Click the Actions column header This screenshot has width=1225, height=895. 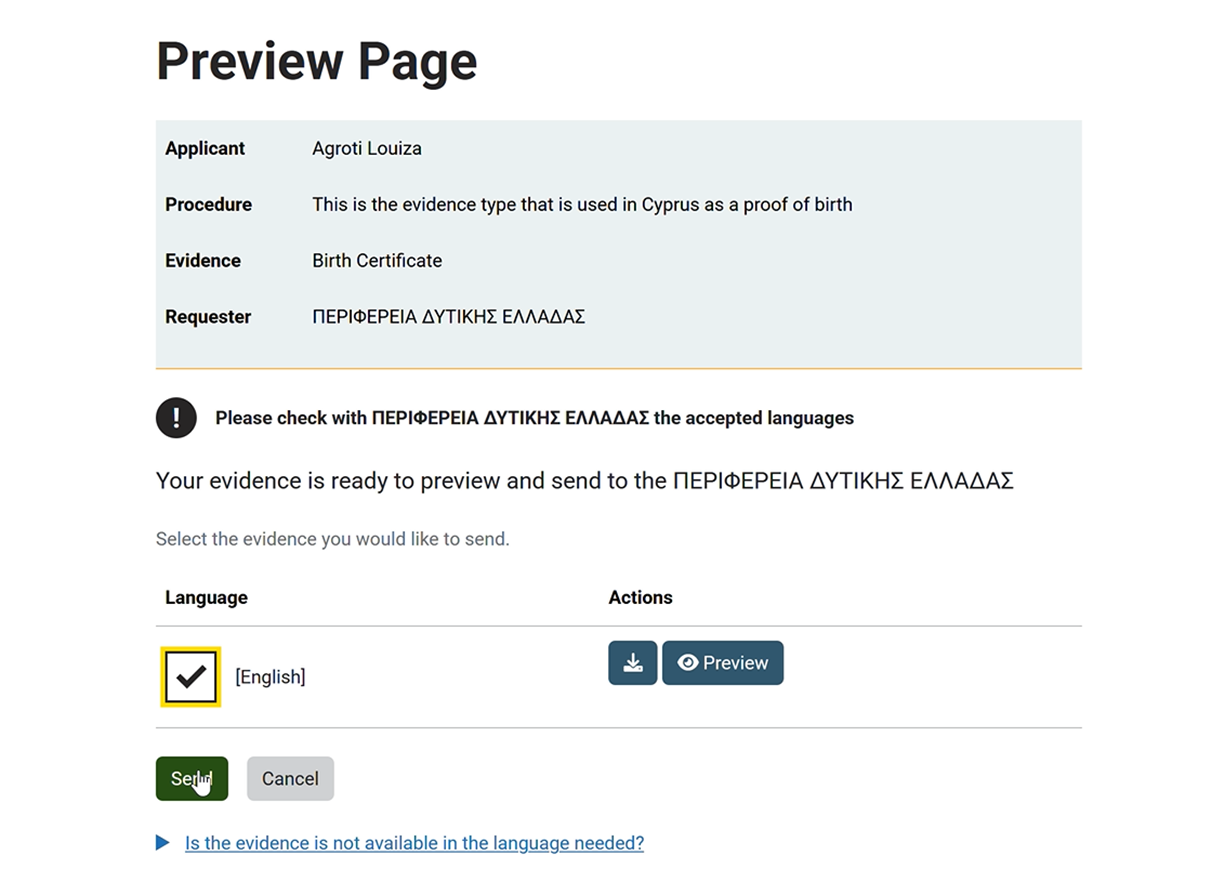pyautogui.click(x=640, y=597)
